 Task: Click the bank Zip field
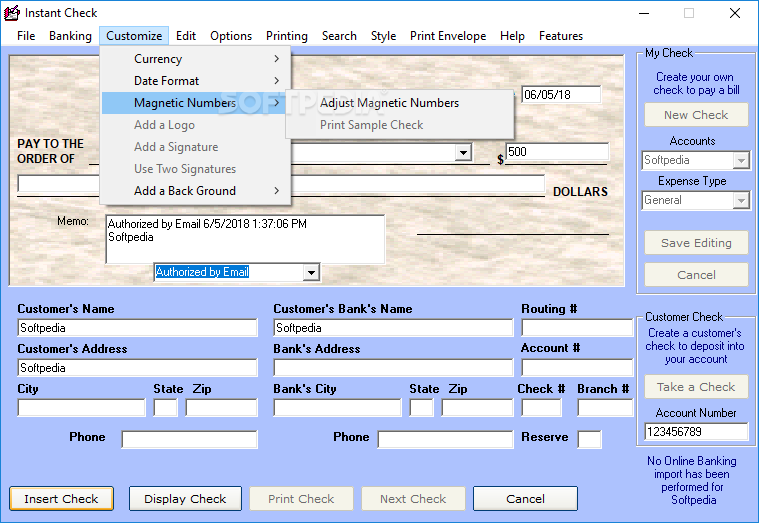pos(477,408)
